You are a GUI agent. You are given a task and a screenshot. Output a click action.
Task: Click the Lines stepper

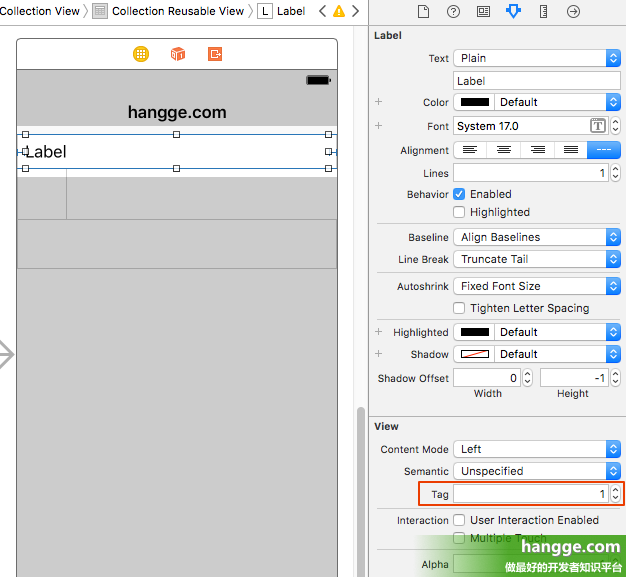tap(615, 173)
